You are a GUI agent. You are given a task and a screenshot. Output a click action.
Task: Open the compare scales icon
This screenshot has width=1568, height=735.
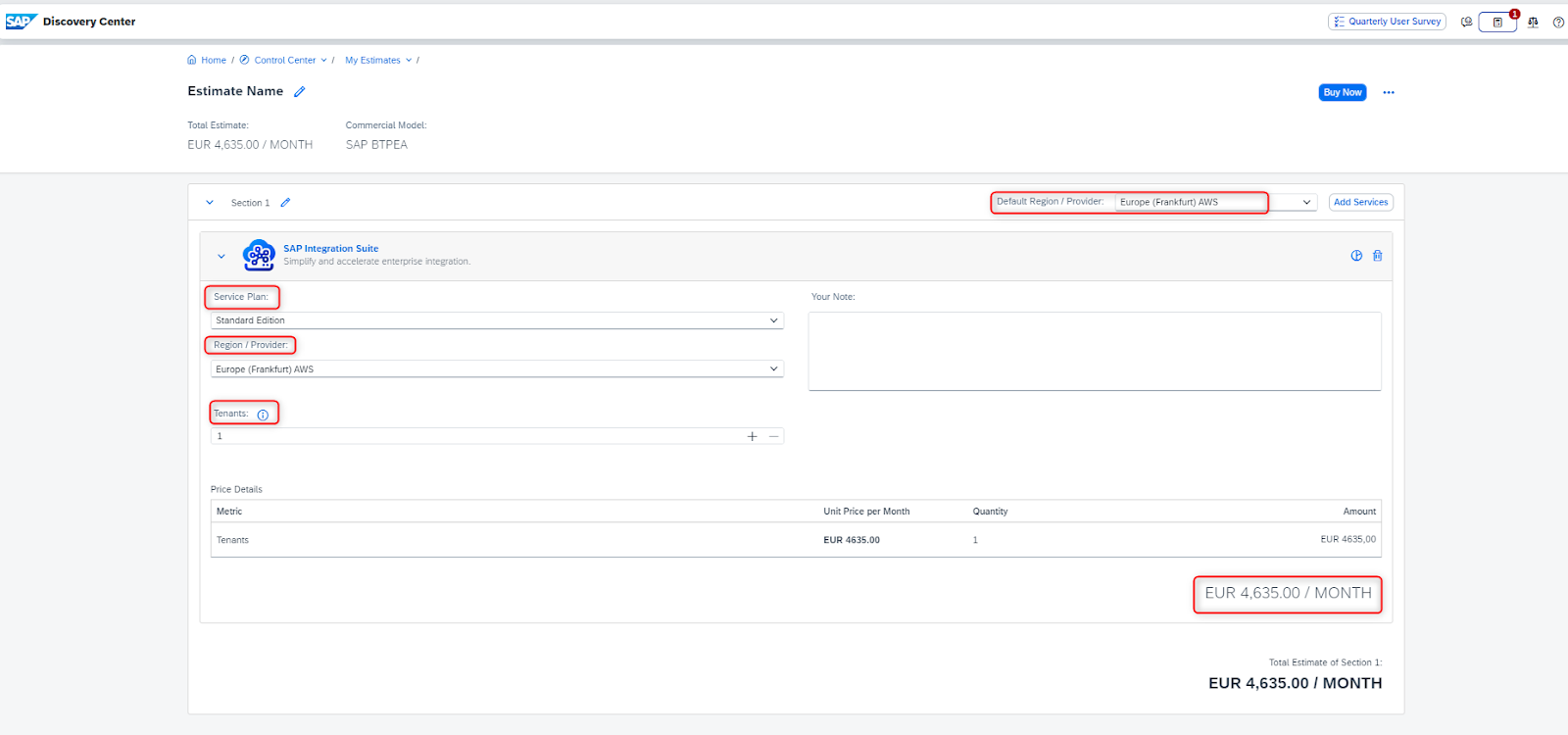[x=1533, y=22]
